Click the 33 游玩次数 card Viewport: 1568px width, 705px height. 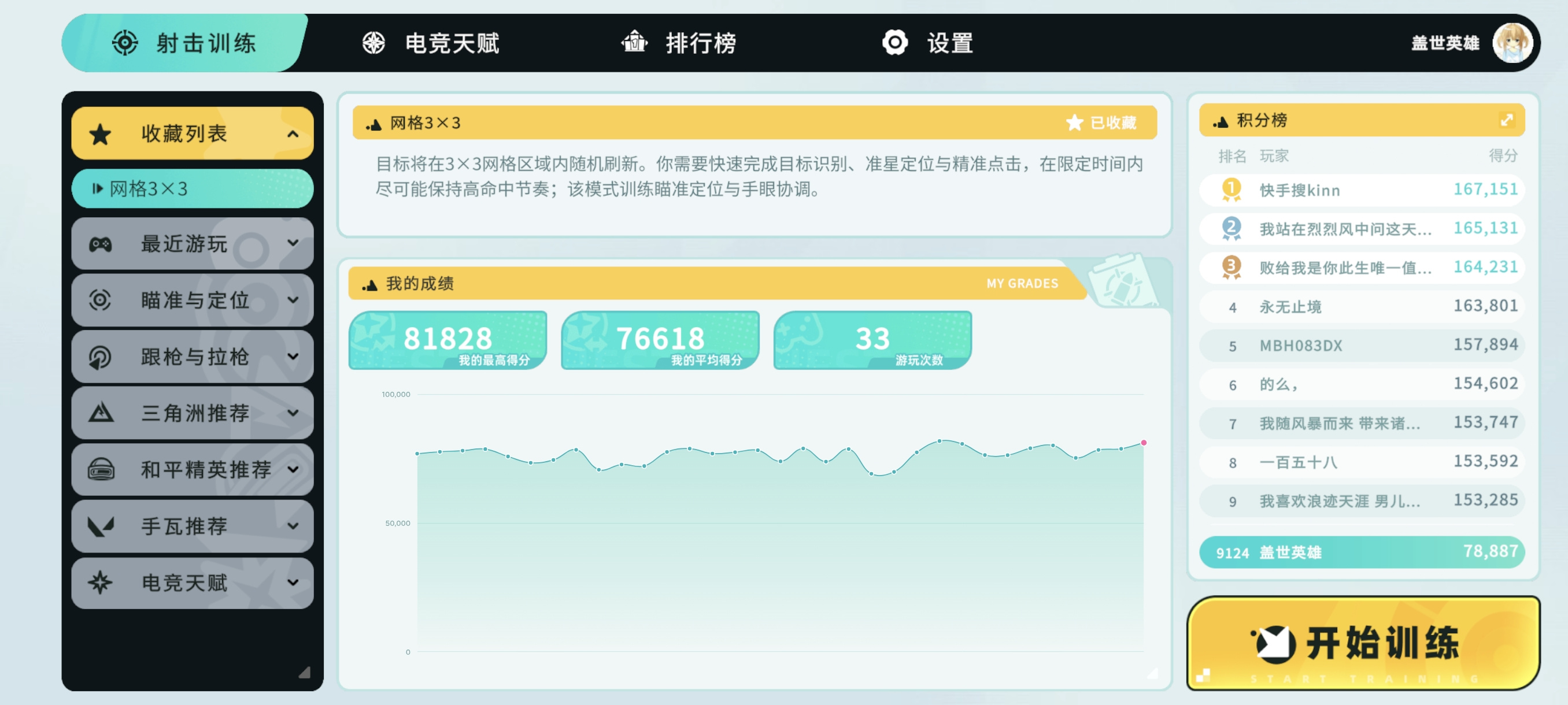pyautogui.click(x=873, y=340)
